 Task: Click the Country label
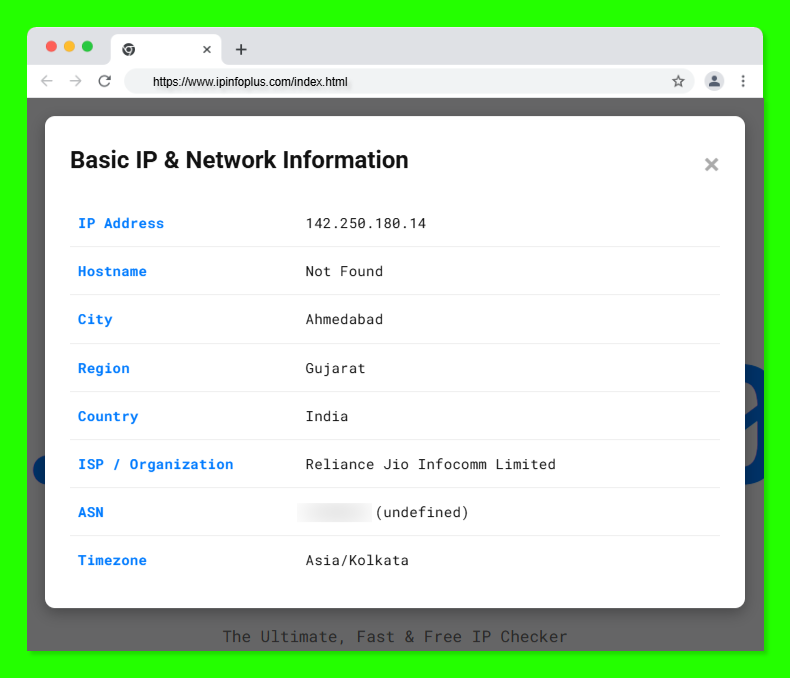click(108, 416)
